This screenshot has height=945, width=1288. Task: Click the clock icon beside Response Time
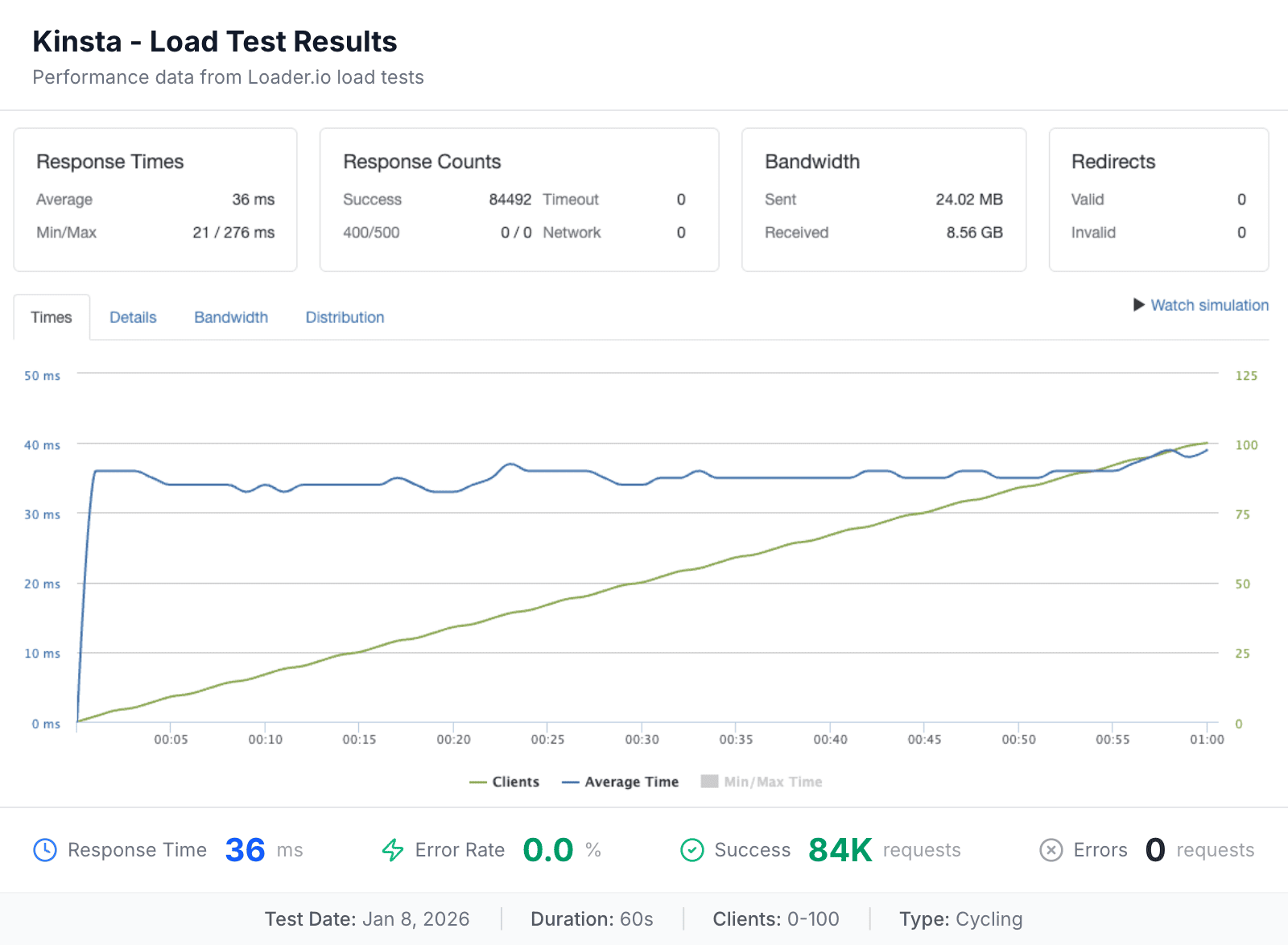point(46,849)
